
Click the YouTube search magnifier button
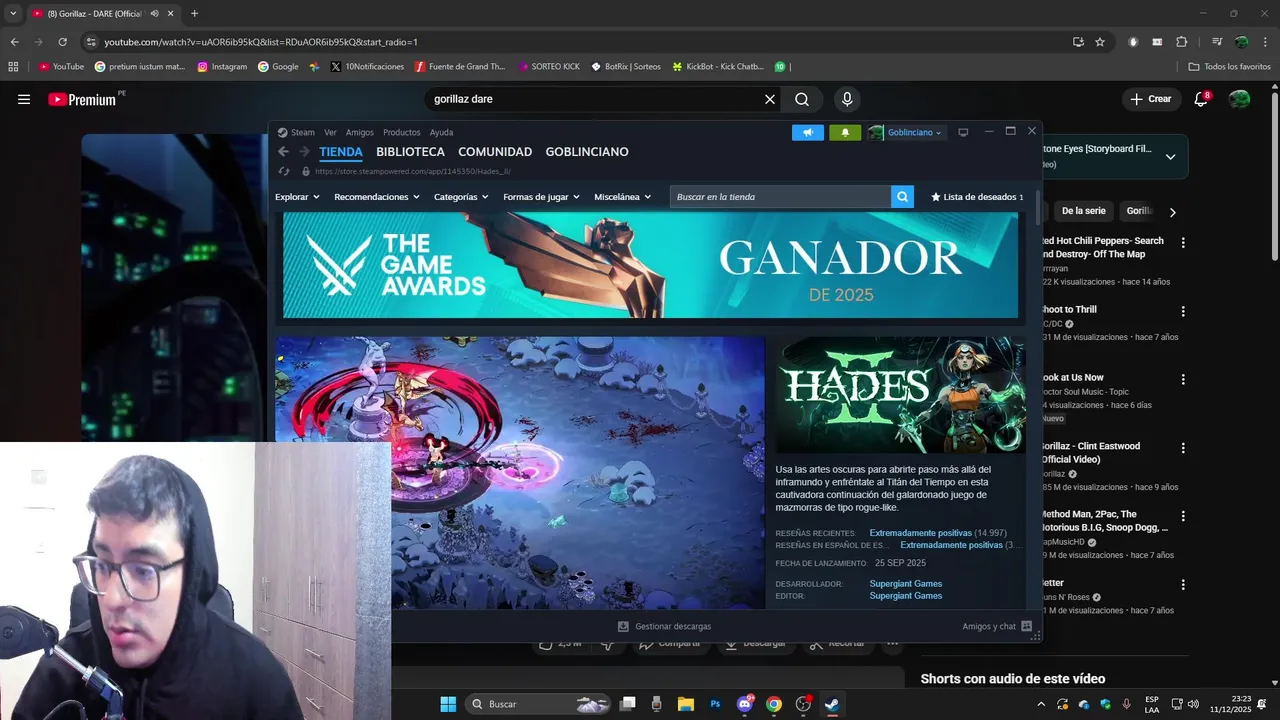(x=802, y=99)
